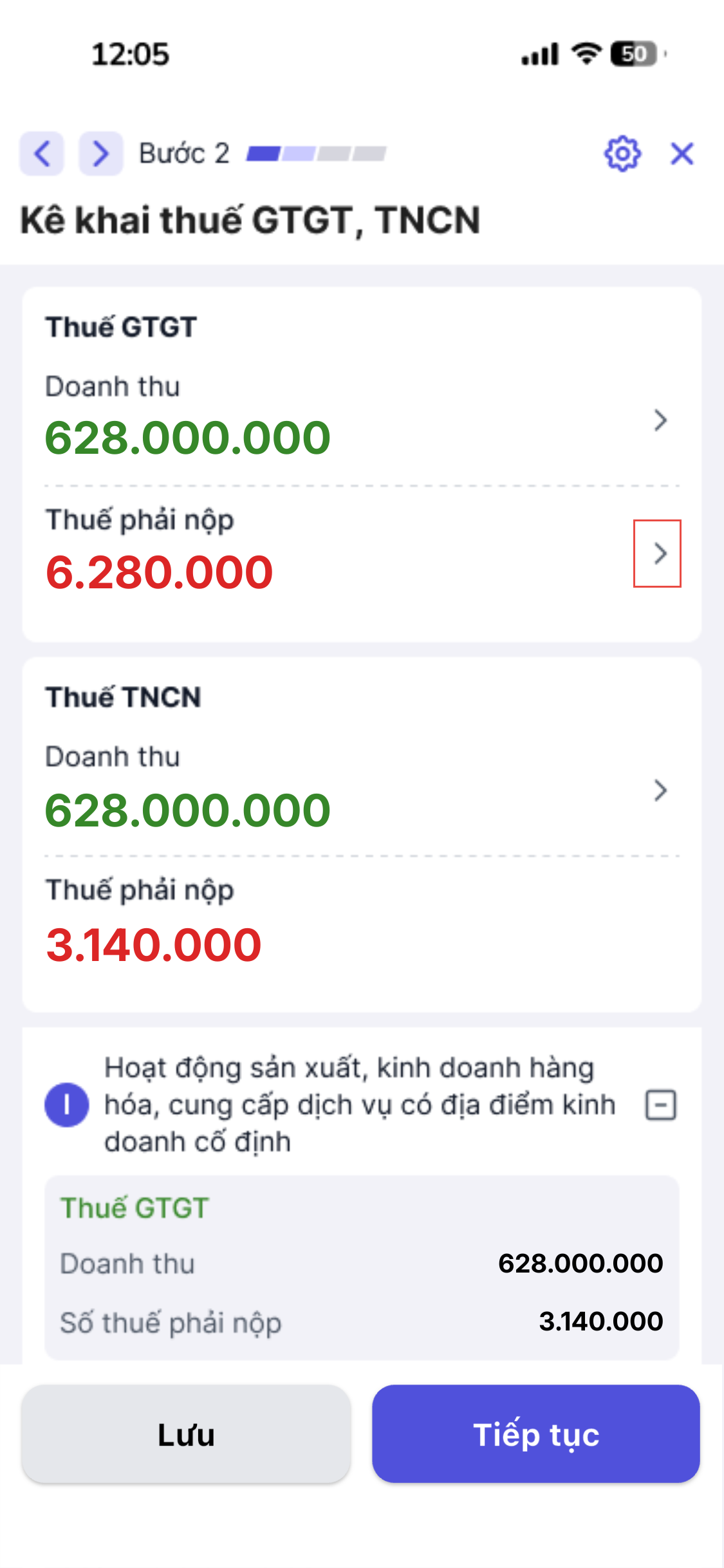Open settings via the gear icon
This screenshot has height=1568, width=724.
[x=622, y=154]
